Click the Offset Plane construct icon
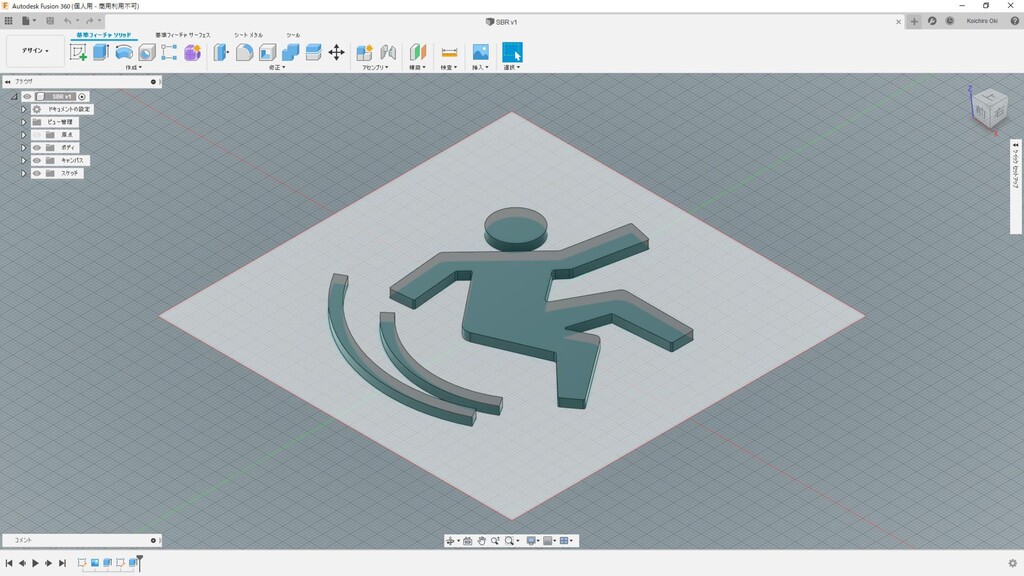The height and width of the screenshot is (576, 1024). point(417,52)
